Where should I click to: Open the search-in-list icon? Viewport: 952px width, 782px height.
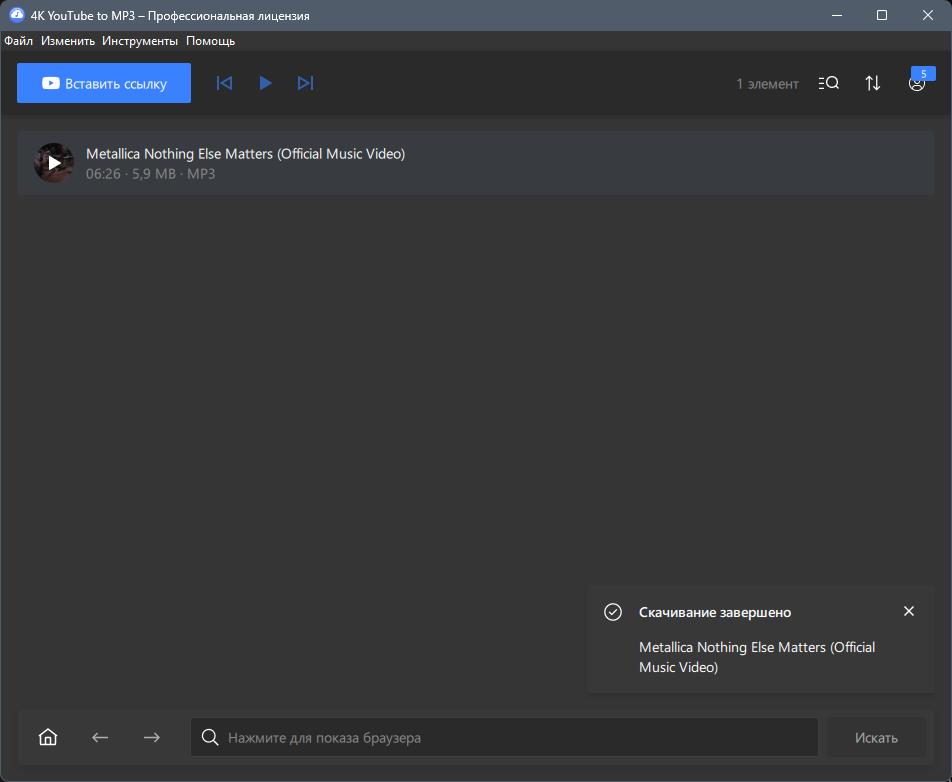(x=829, y=83)
